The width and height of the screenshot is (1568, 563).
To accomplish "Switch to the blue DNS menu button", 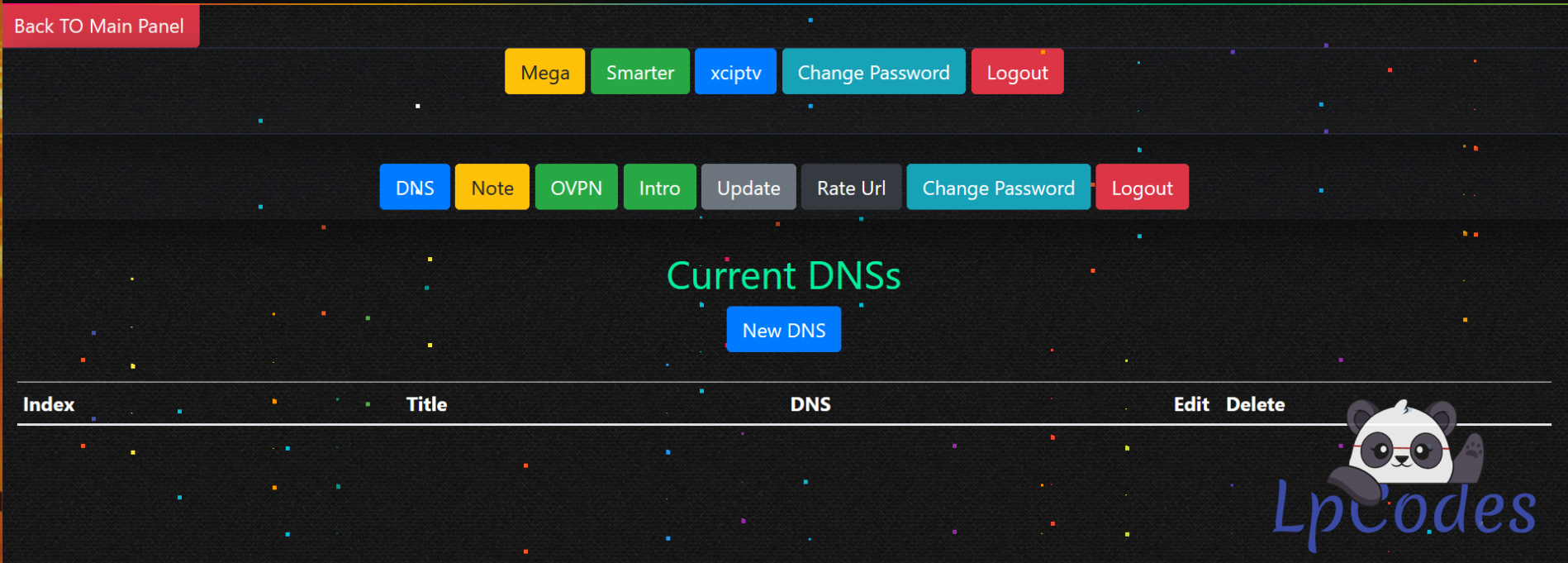I will (415, 188).
